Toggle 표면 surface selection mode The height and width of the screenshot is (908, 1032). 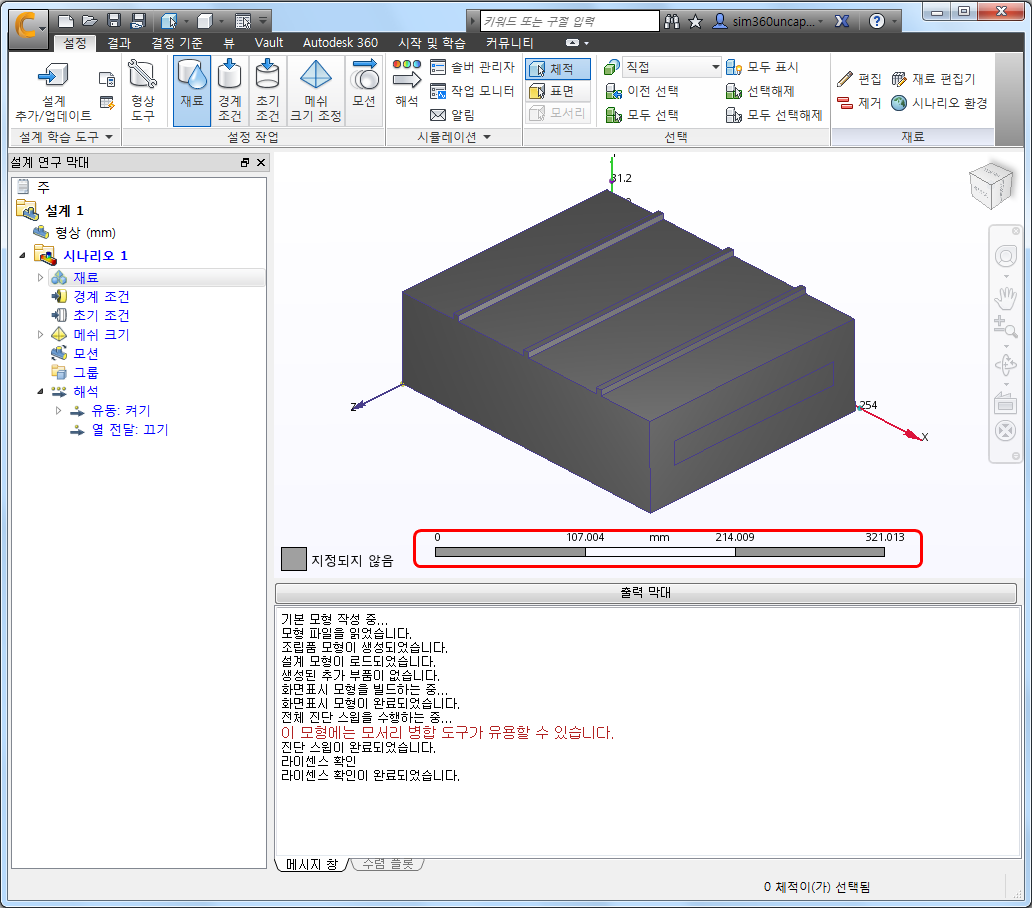click(x=557, y=91)
